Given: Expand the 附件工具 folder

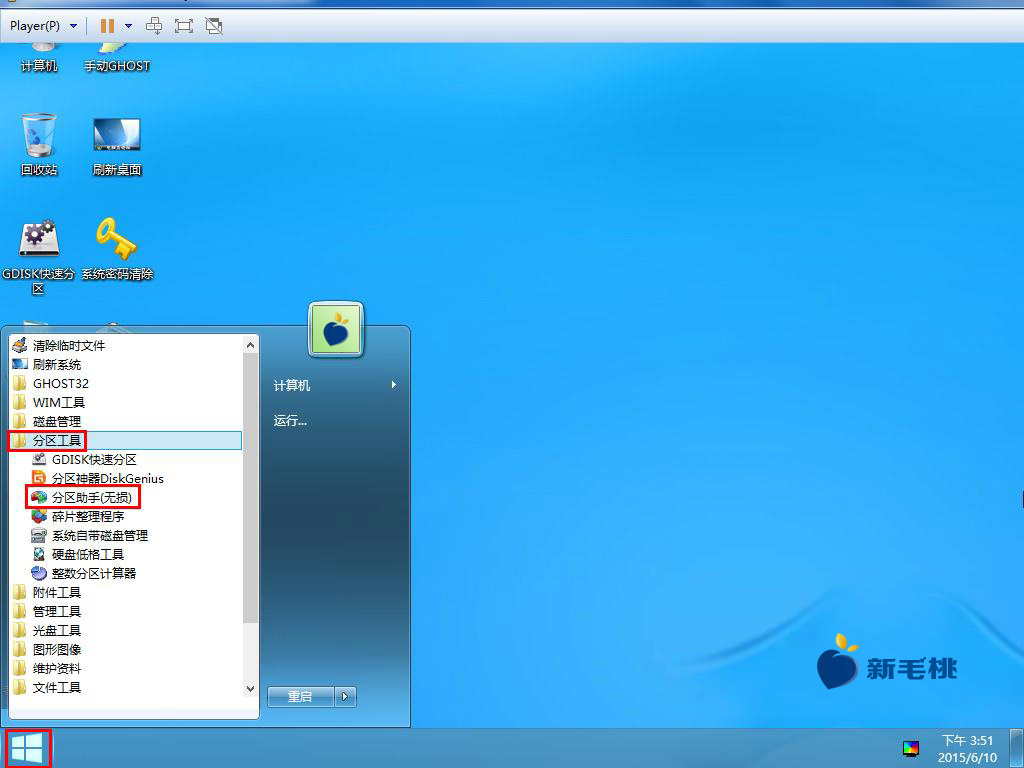Looking at the screenshot, I should 126,592.
